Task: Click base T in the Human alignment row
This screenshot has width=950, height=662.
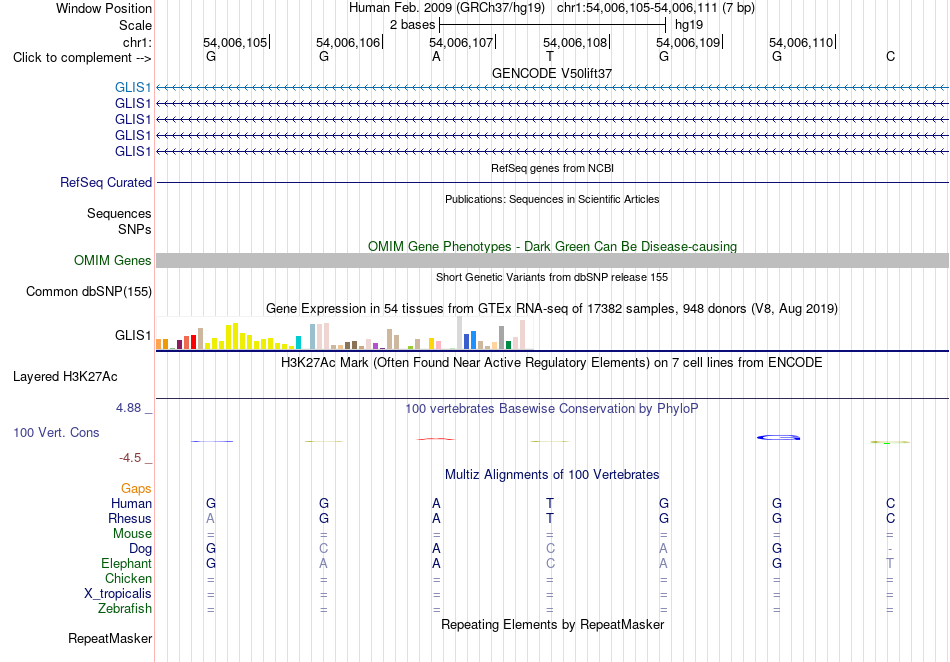Action: [550, 503]
